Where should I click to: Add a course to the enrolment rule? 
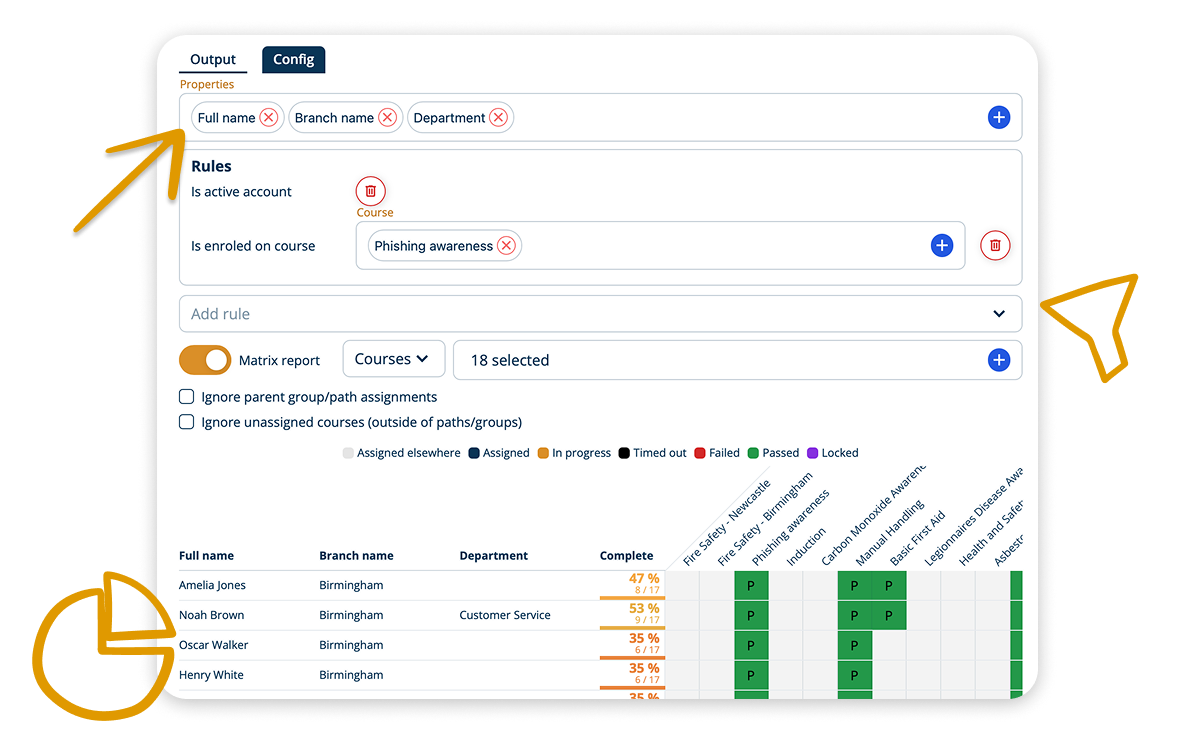[x=941, y=246]
